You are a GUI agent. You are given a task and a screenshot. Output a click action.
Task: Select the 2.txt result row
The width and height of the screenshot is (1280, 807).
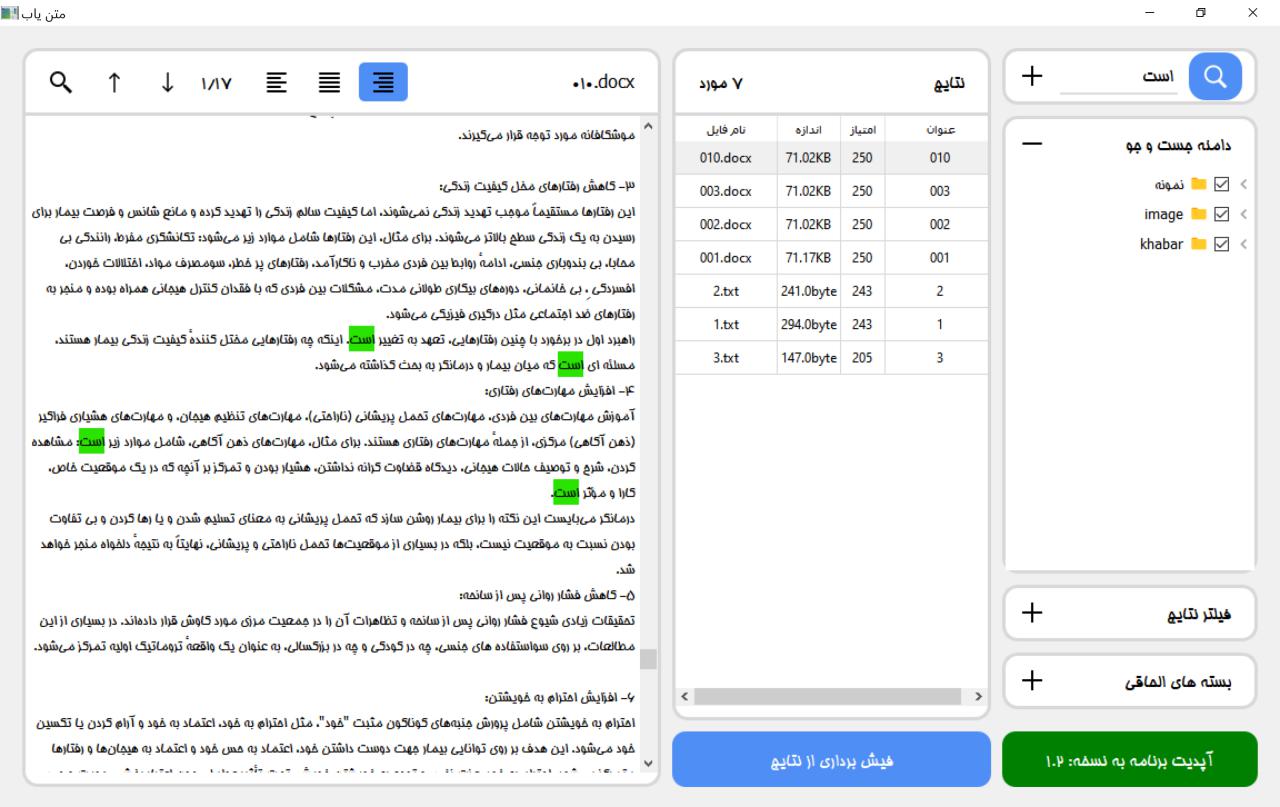pos(831,291)
